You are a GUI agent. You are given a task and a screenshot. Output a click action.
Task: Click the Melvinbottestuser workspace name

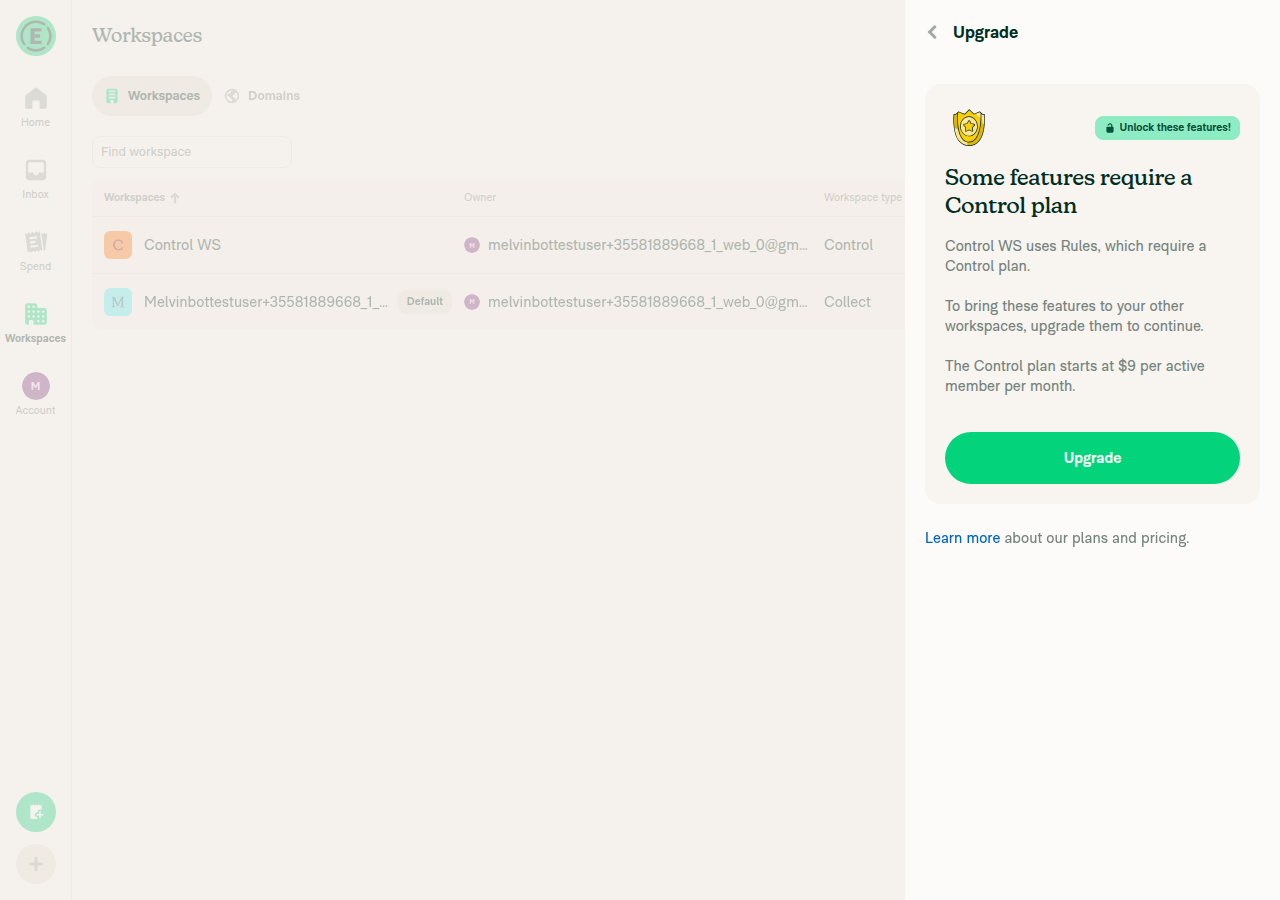click(266, 302)
